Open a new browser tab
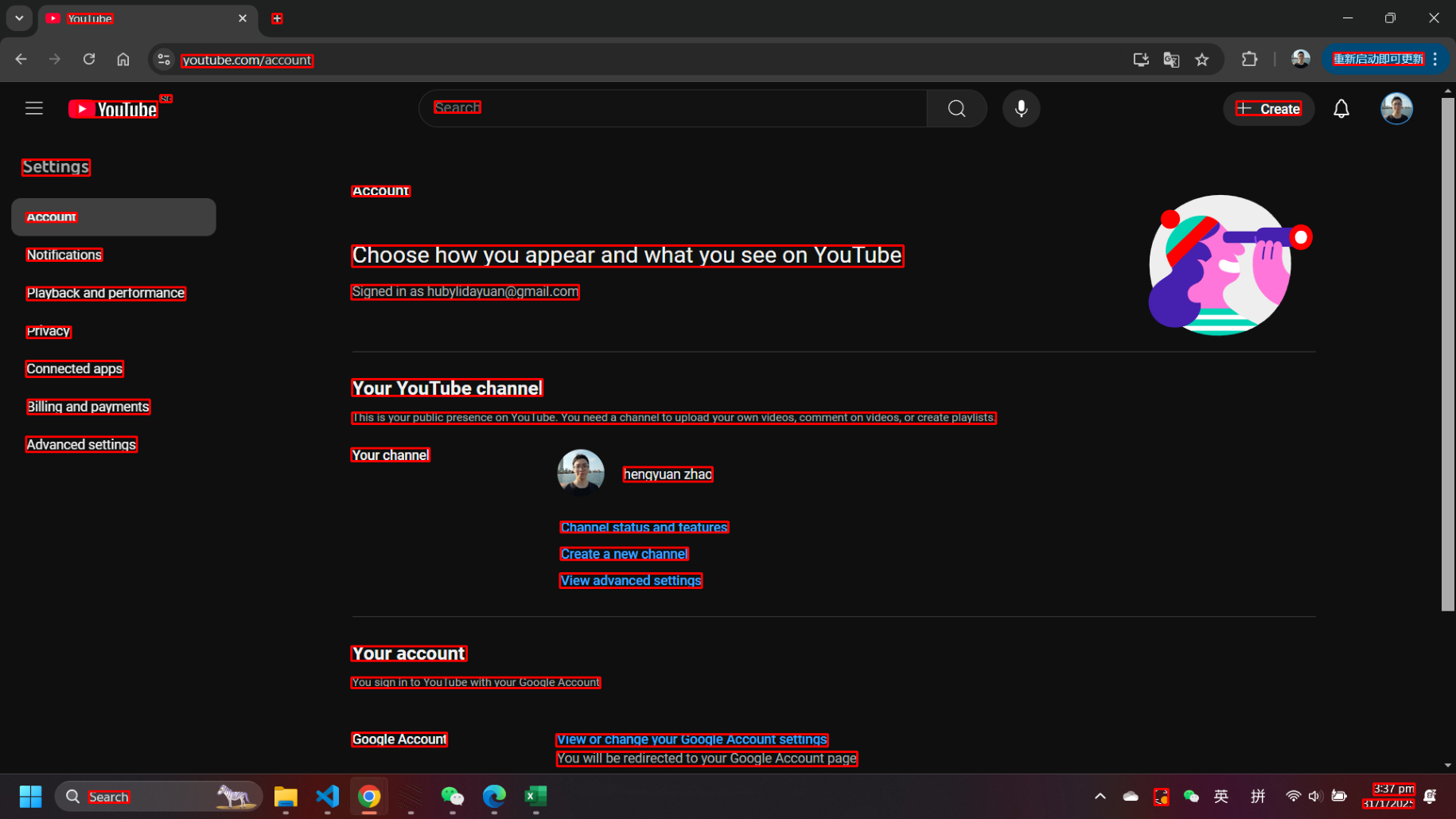 click(x=277, y=18)
